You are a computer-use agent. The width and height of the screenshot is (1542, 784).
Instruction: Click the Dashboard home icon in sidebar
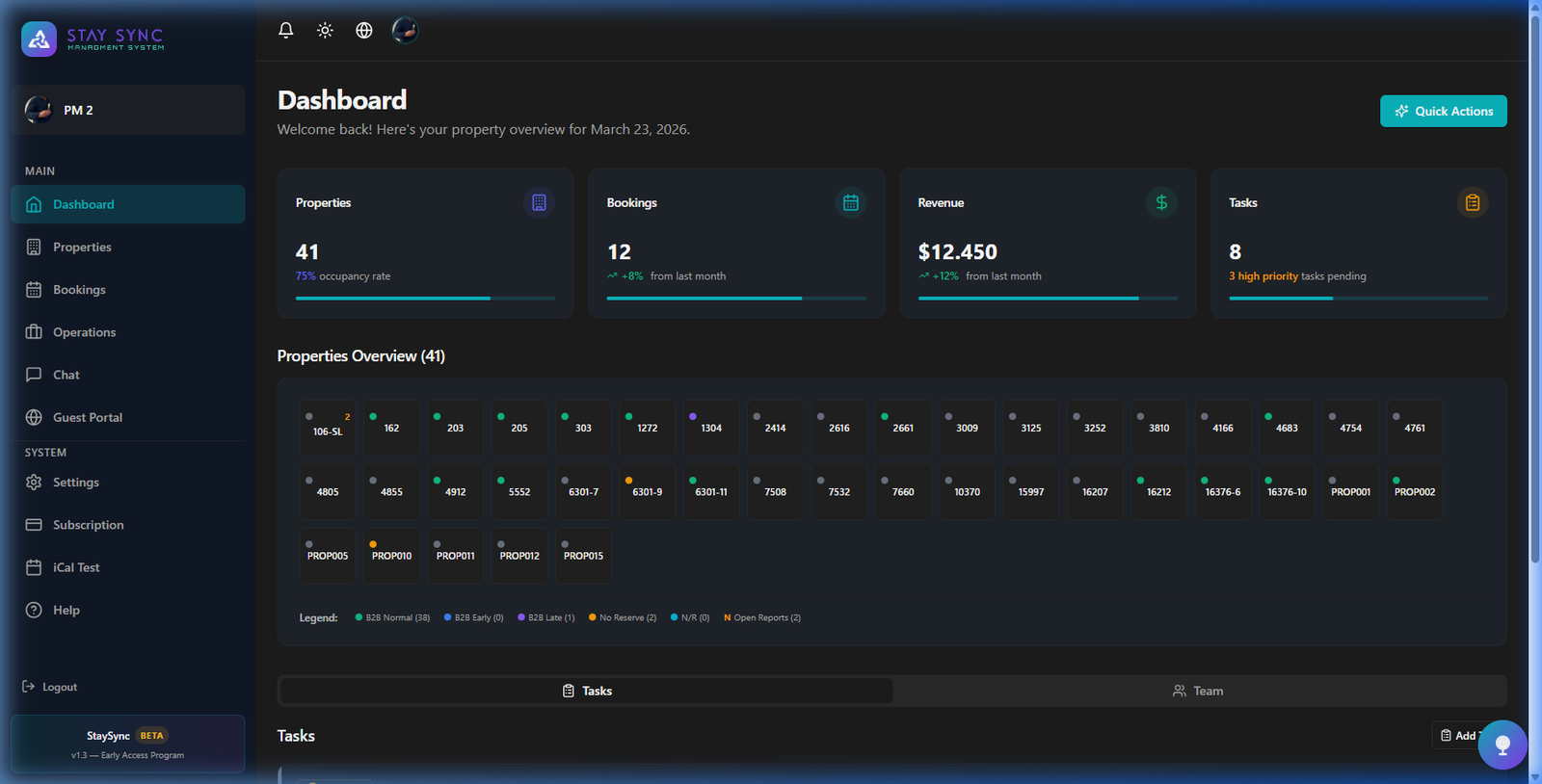(34, 204)
